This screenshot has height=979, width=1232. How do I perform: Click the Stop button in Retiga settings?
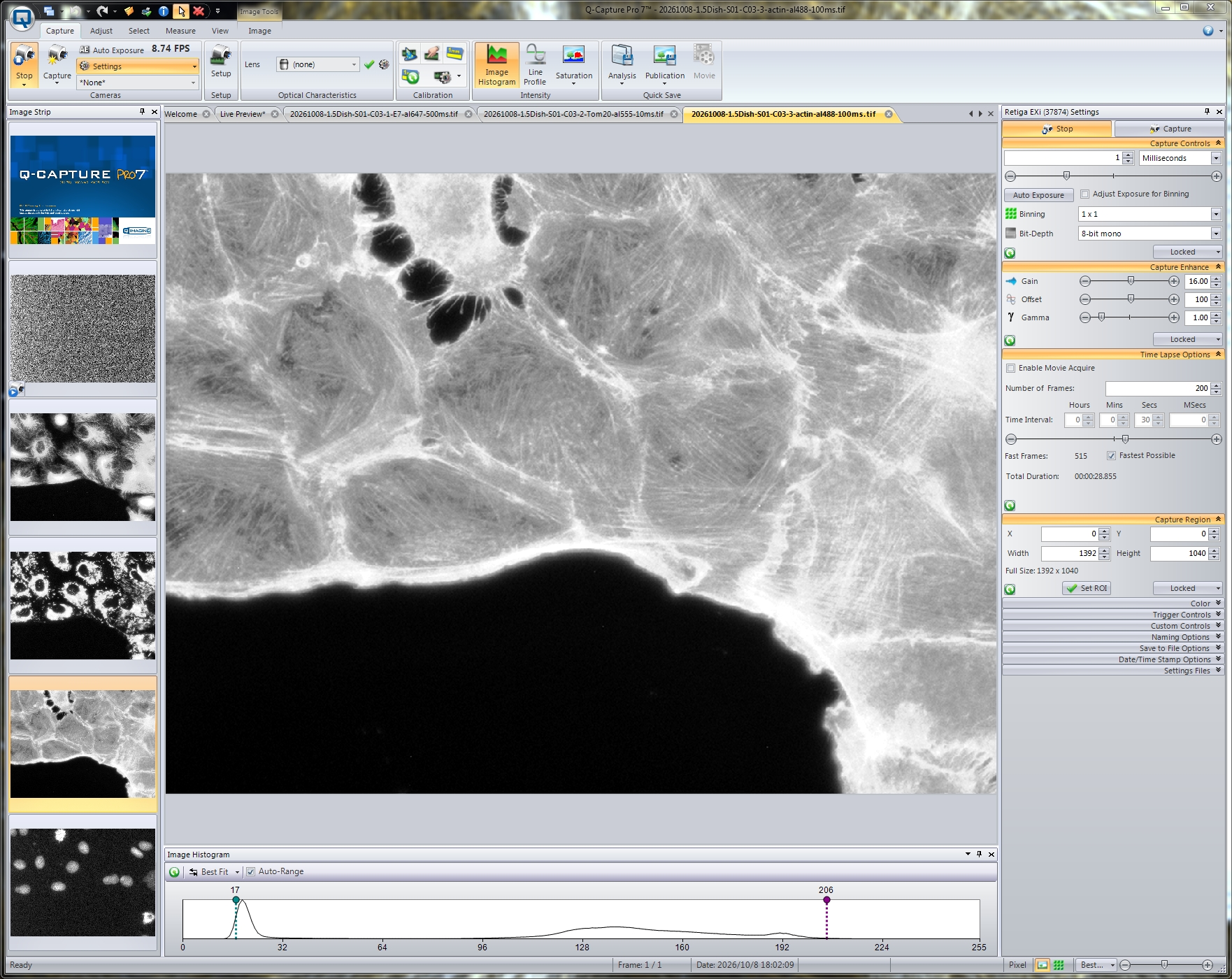click(x=1056, y=129)
